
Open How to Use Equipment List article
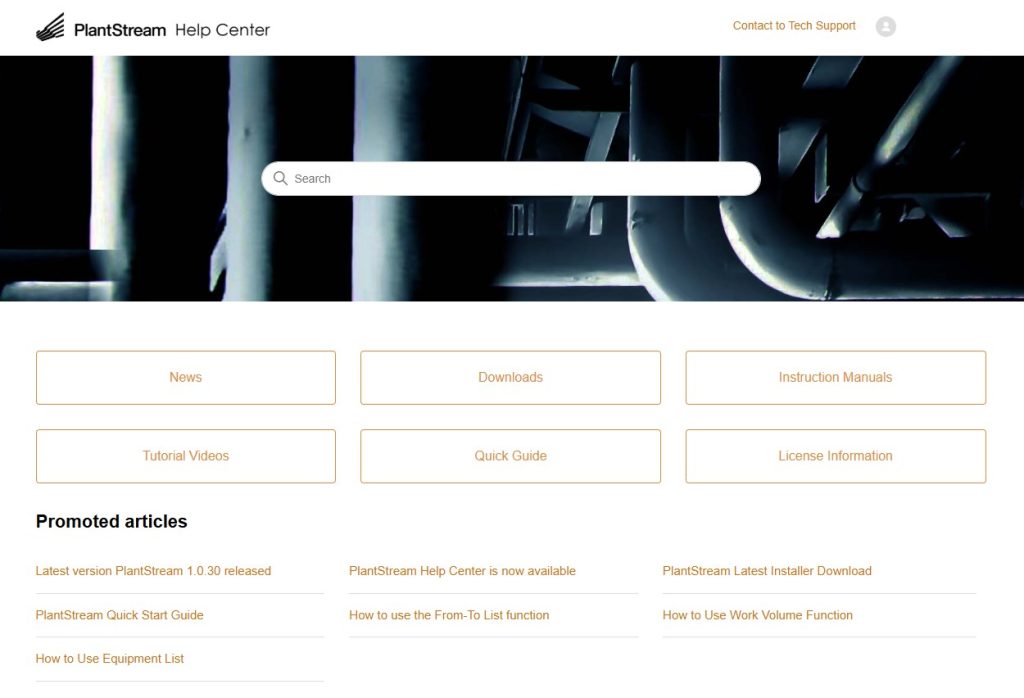tap(110, 659)
